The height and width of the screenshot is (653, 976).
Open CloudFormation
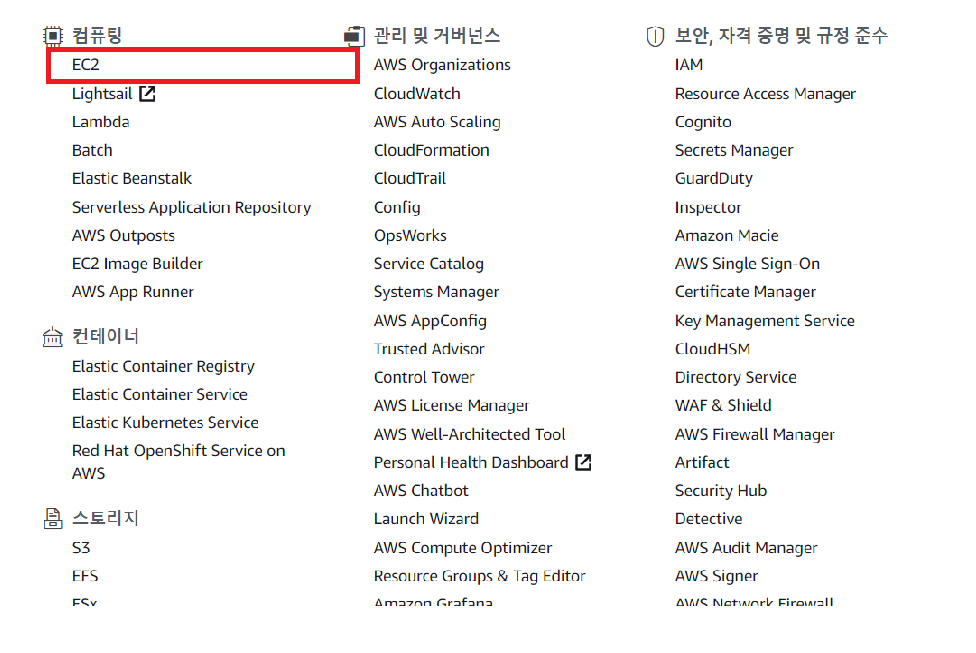point(431,151)
